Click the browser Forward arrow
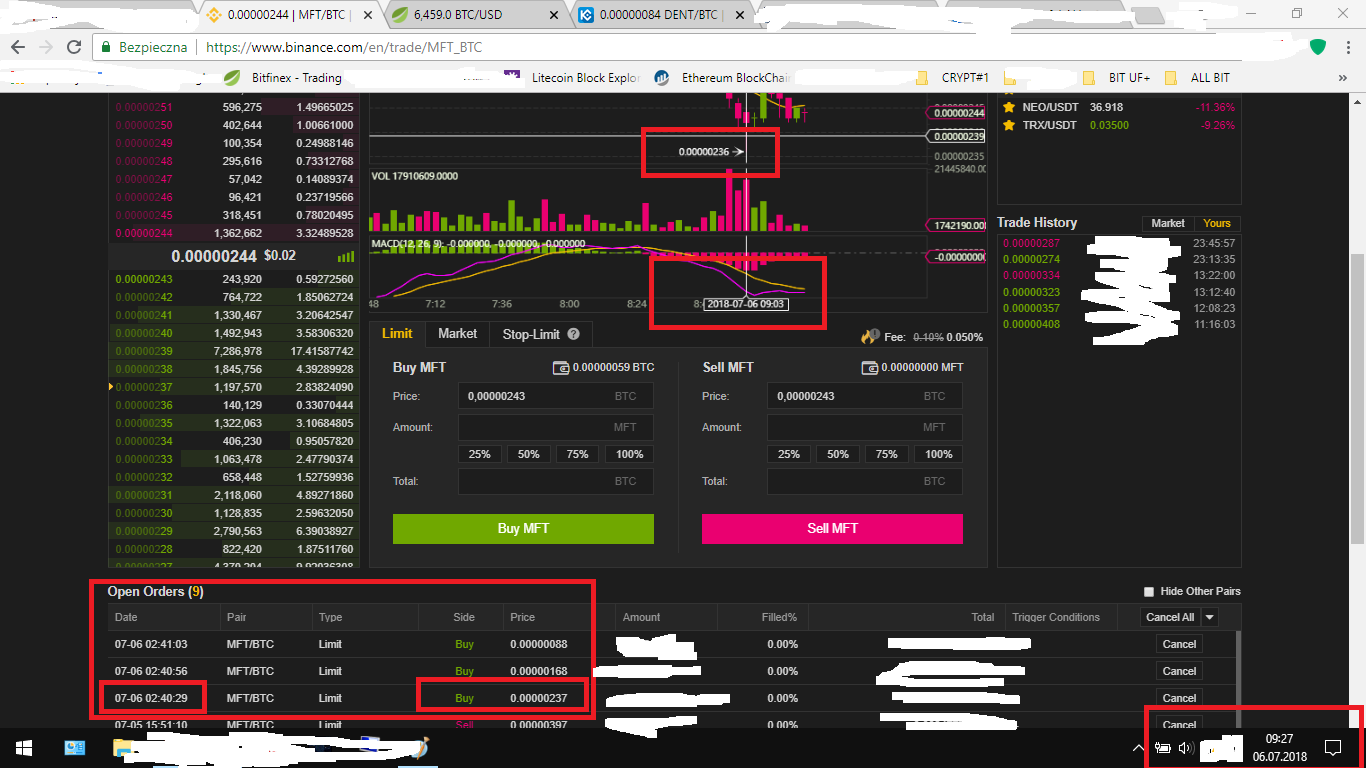1366x768 pixels. pyautogui.click(x=46, y=47)
